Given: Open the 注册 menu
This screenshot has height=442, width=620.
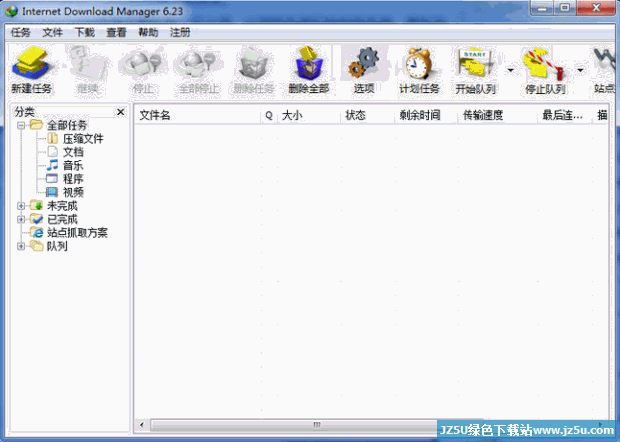Looking at the screenshot, I should click(180, 32).
